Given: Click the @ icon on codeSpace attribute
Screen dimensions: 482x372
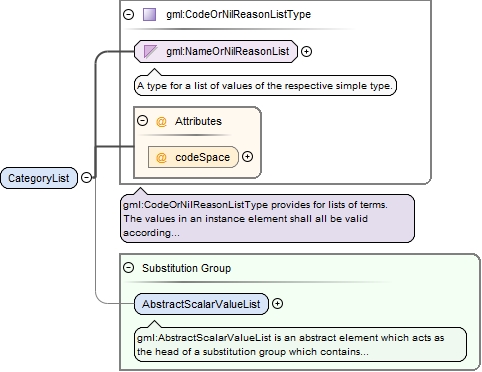Looking at the screenshot, I should pyautogui.click(x=161, y=157).
